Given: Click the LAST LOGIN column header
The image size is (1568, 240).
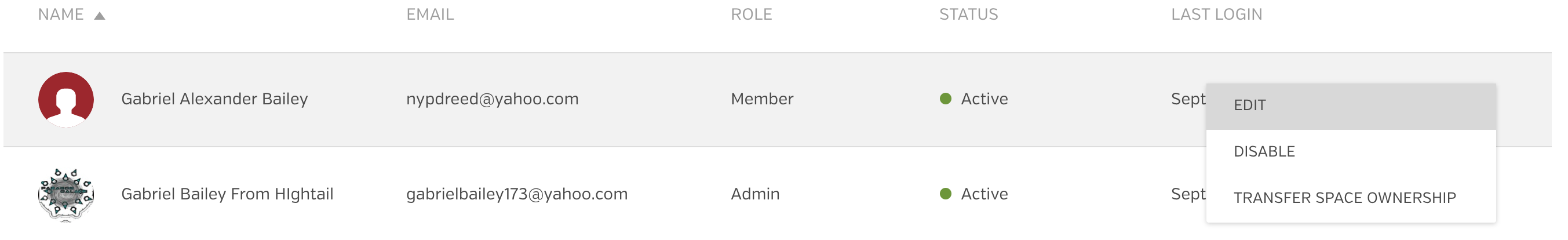Looking at the screenshot, I should tap(1216, 14).
